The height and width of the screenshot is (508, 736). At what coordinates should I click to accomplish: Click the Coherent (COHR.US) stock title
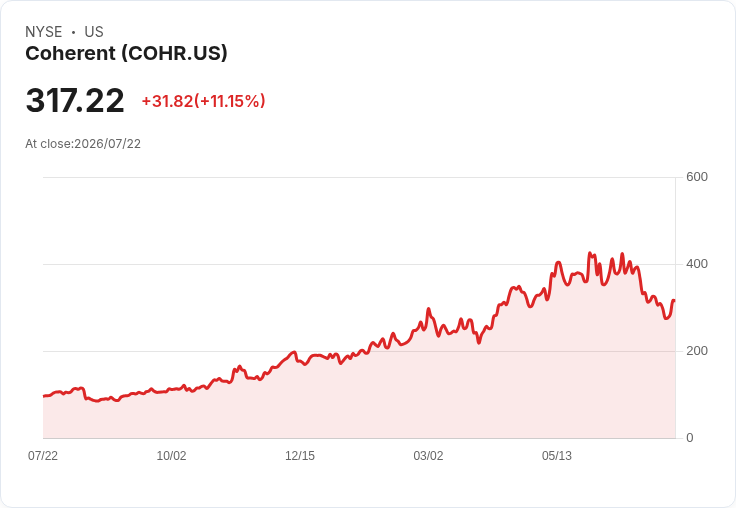[x=126, y=53]
